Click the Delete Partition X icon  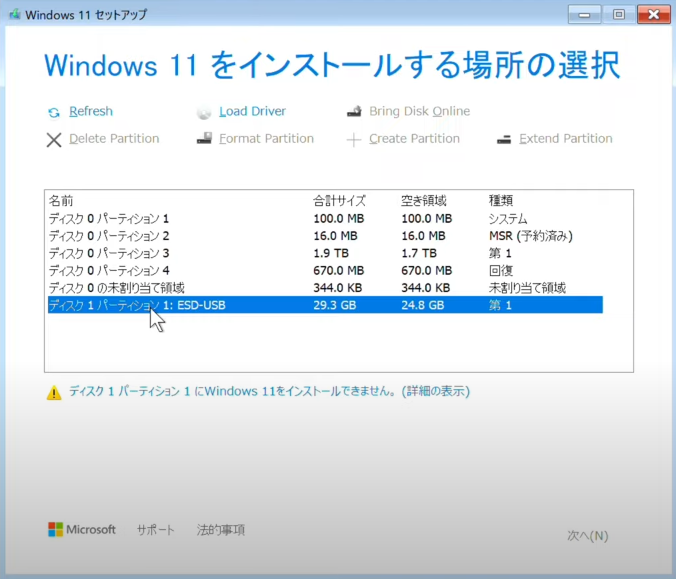pos(54,140)
